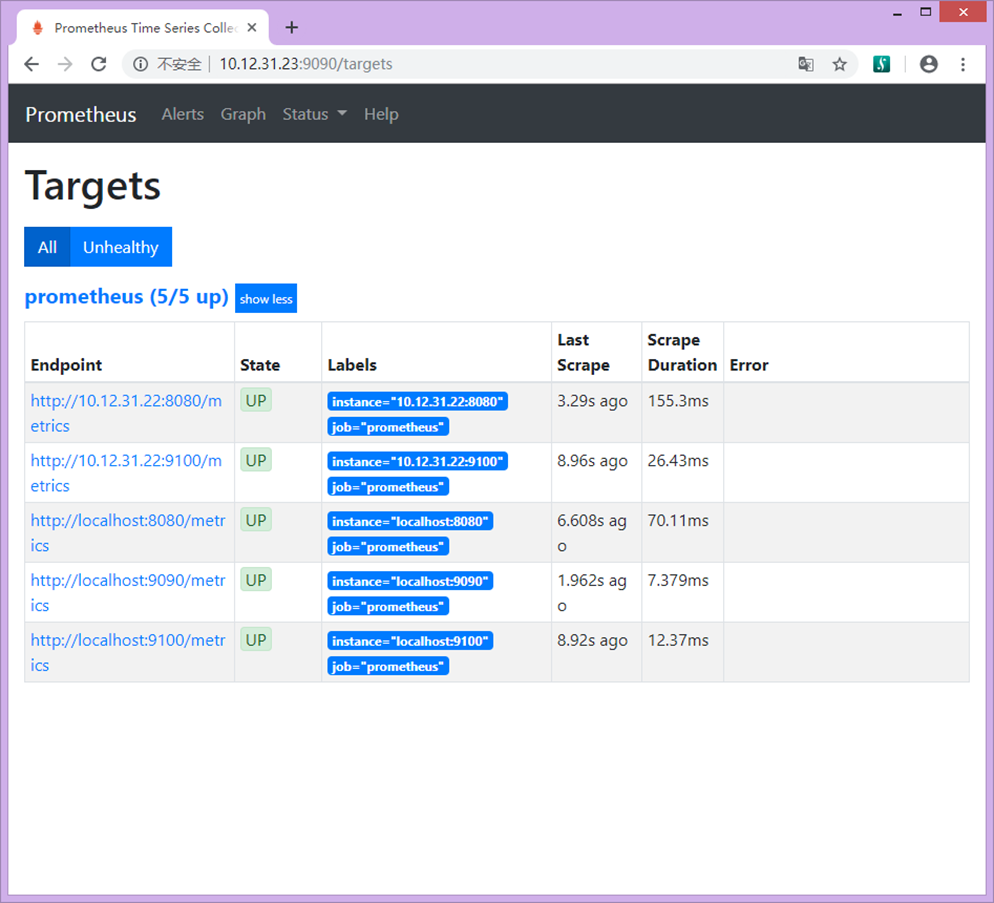This screenshot has height=903, width=994.
Task: Open the green S browser extension
Action: point(881,64)
